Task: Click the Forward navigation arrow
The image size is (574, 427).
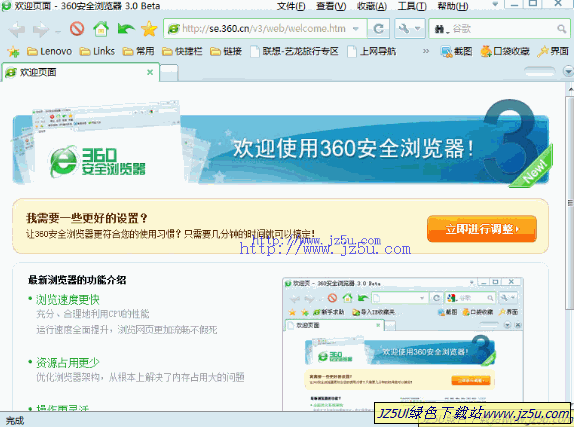Action: [x=41, y=29]
